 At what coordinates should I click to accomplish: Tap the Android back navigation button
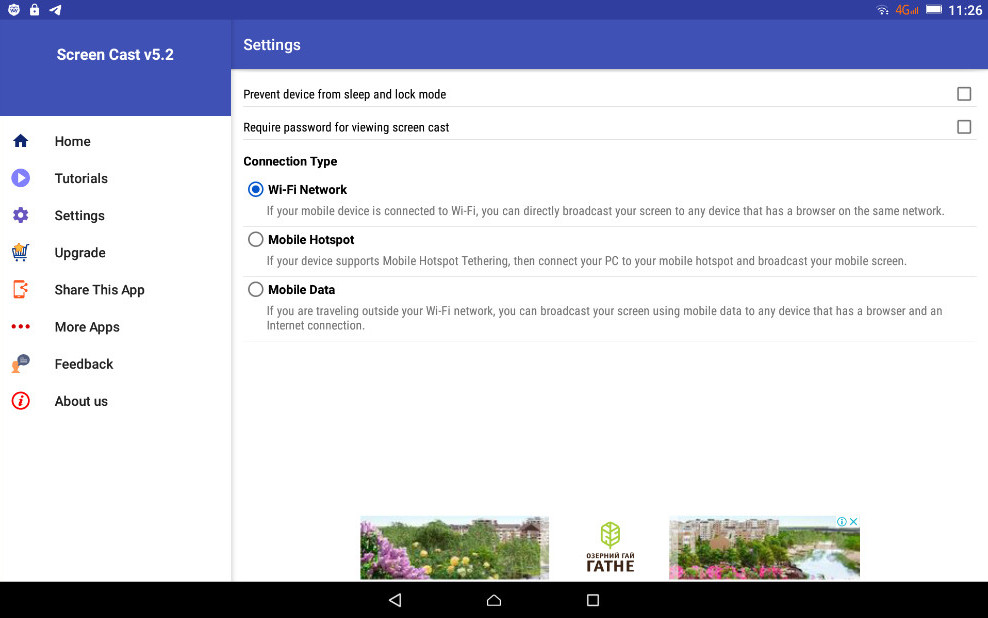395,600
